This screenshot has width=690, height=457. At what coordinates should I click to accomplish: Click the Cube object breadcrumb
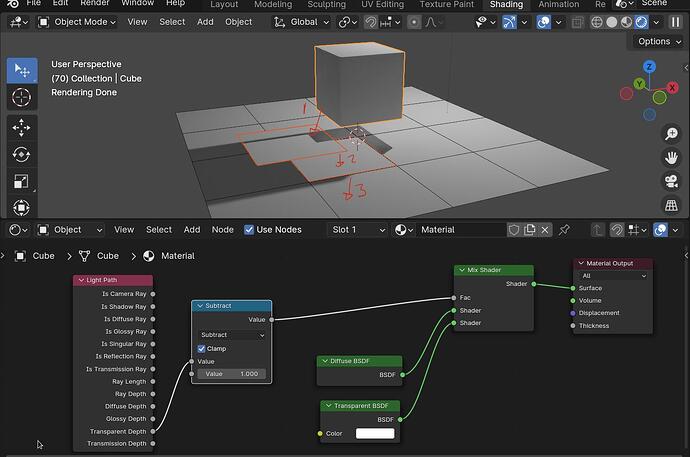35,256
